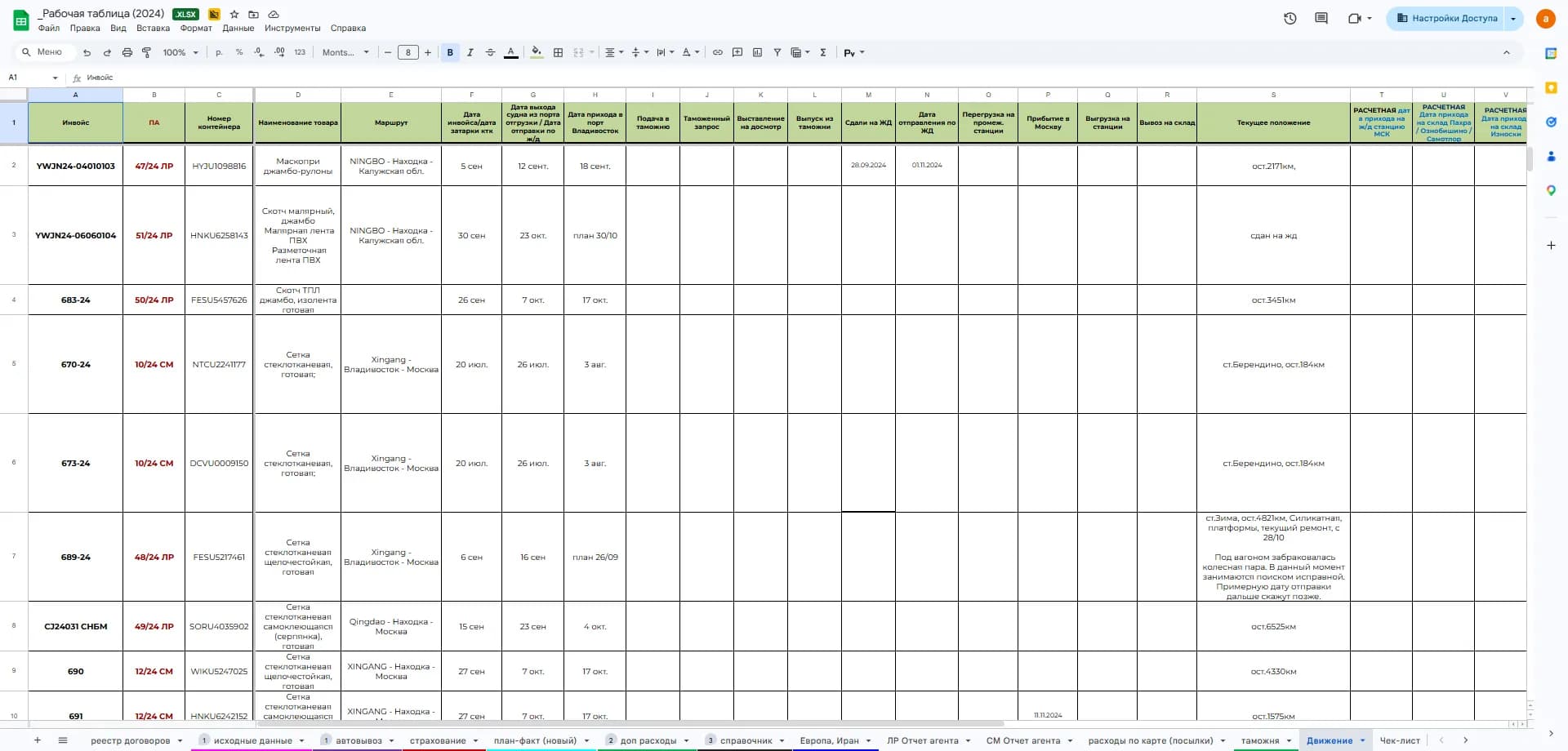
Task: Open meeting camera options
Action: [x=1360, y=18]
